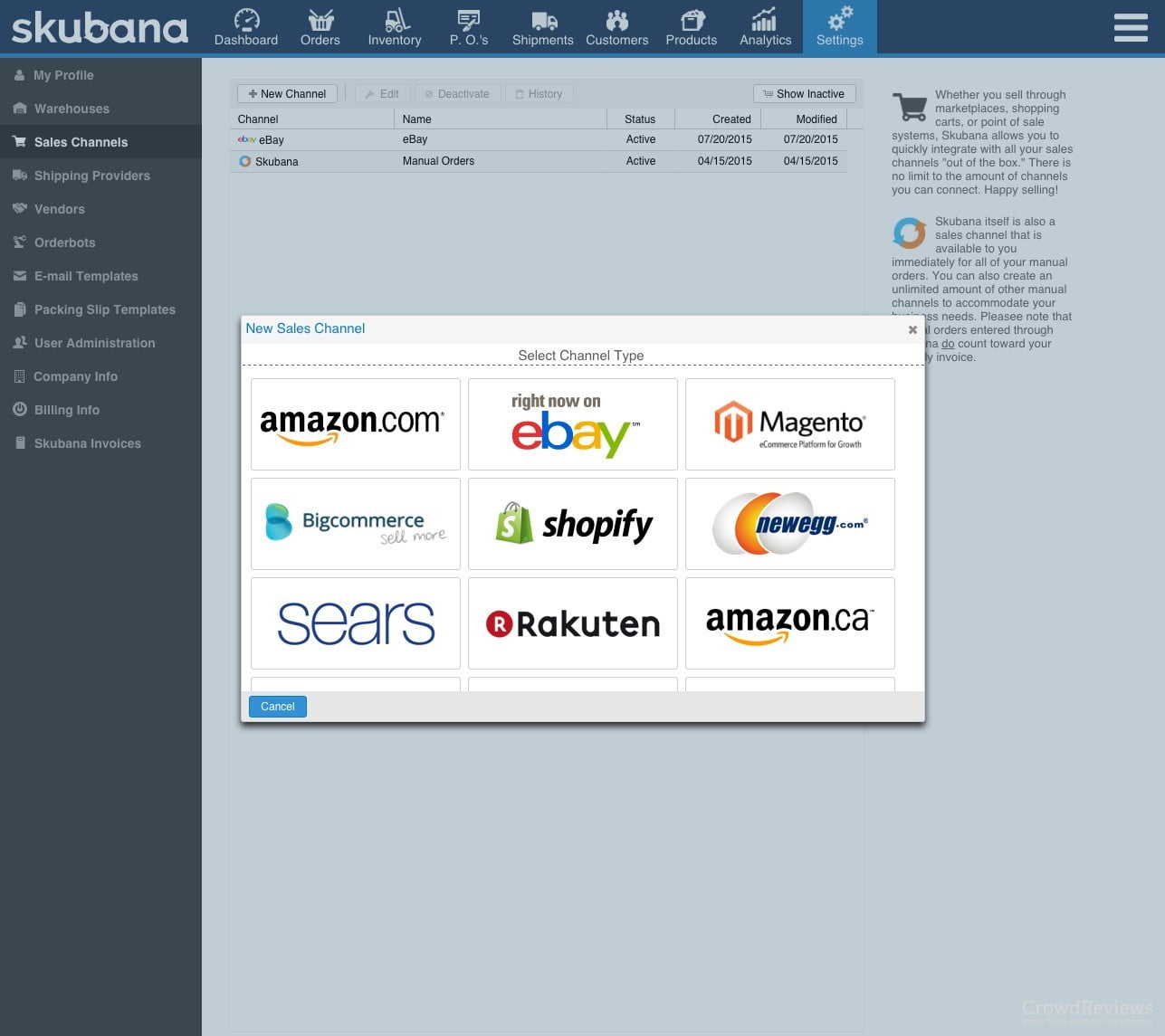Select Shopify as the channel type

click(x=572, y=523)
